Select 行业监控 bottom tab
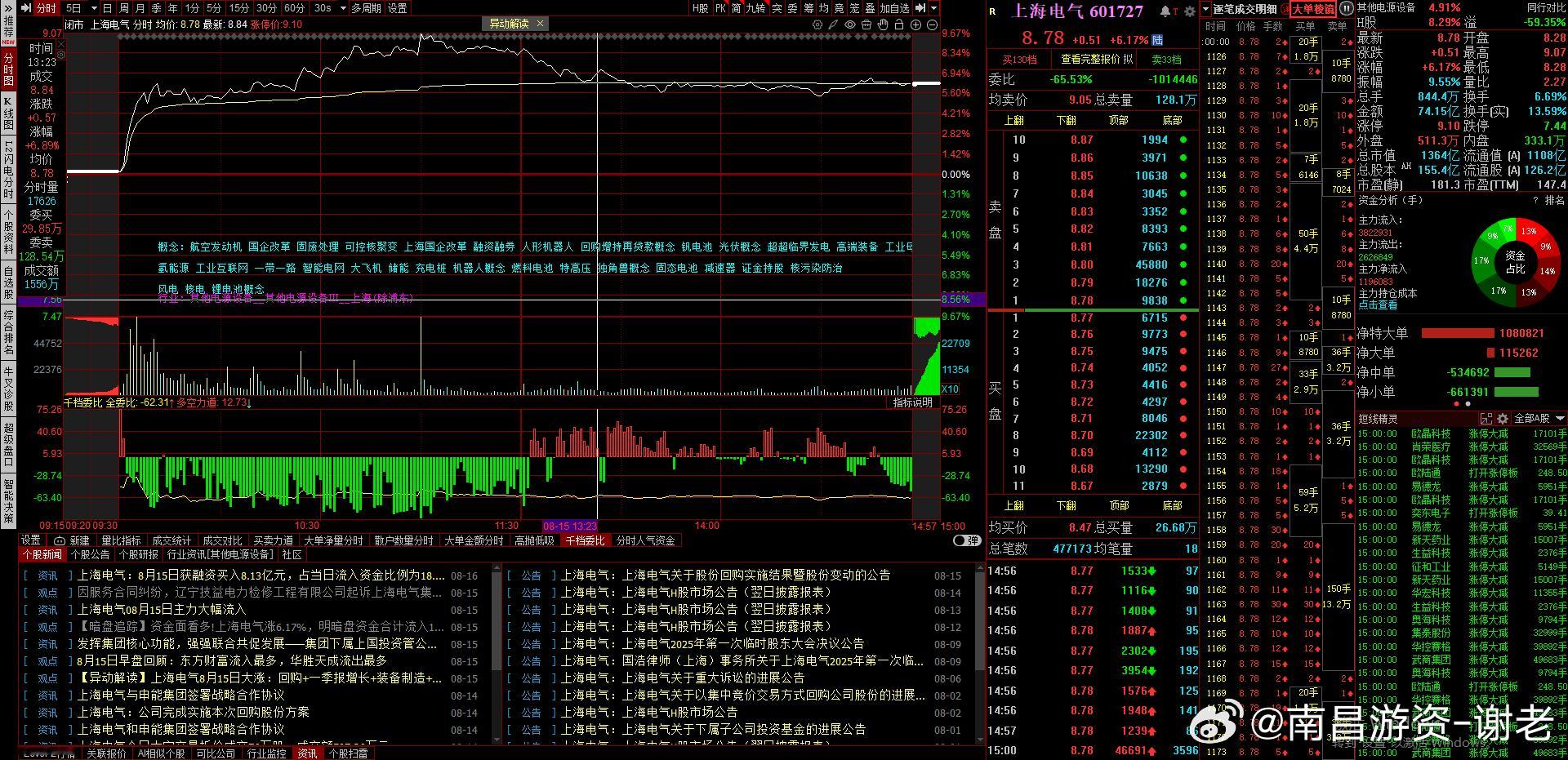Image resolution: width=1568 pixels, height=760 pixels. tap(266, 753)
